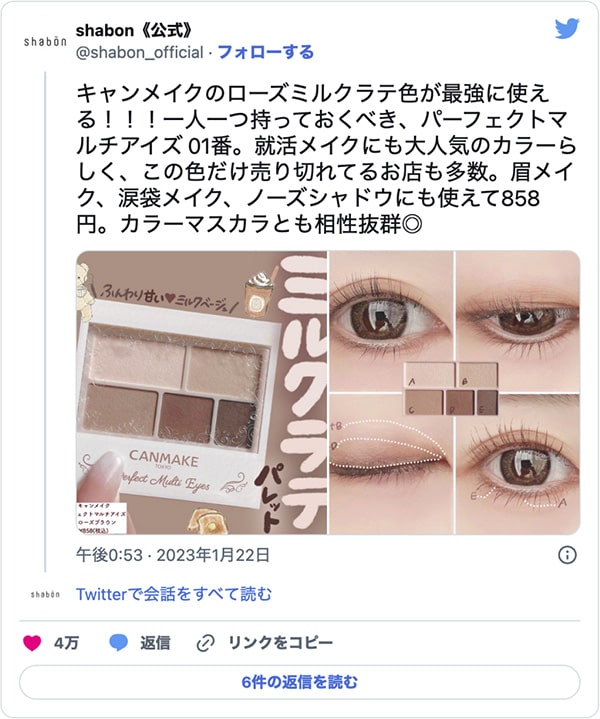Open the shabon《公式》display name
Viewport: 600px width, 719px height.
tap(133, 31)
